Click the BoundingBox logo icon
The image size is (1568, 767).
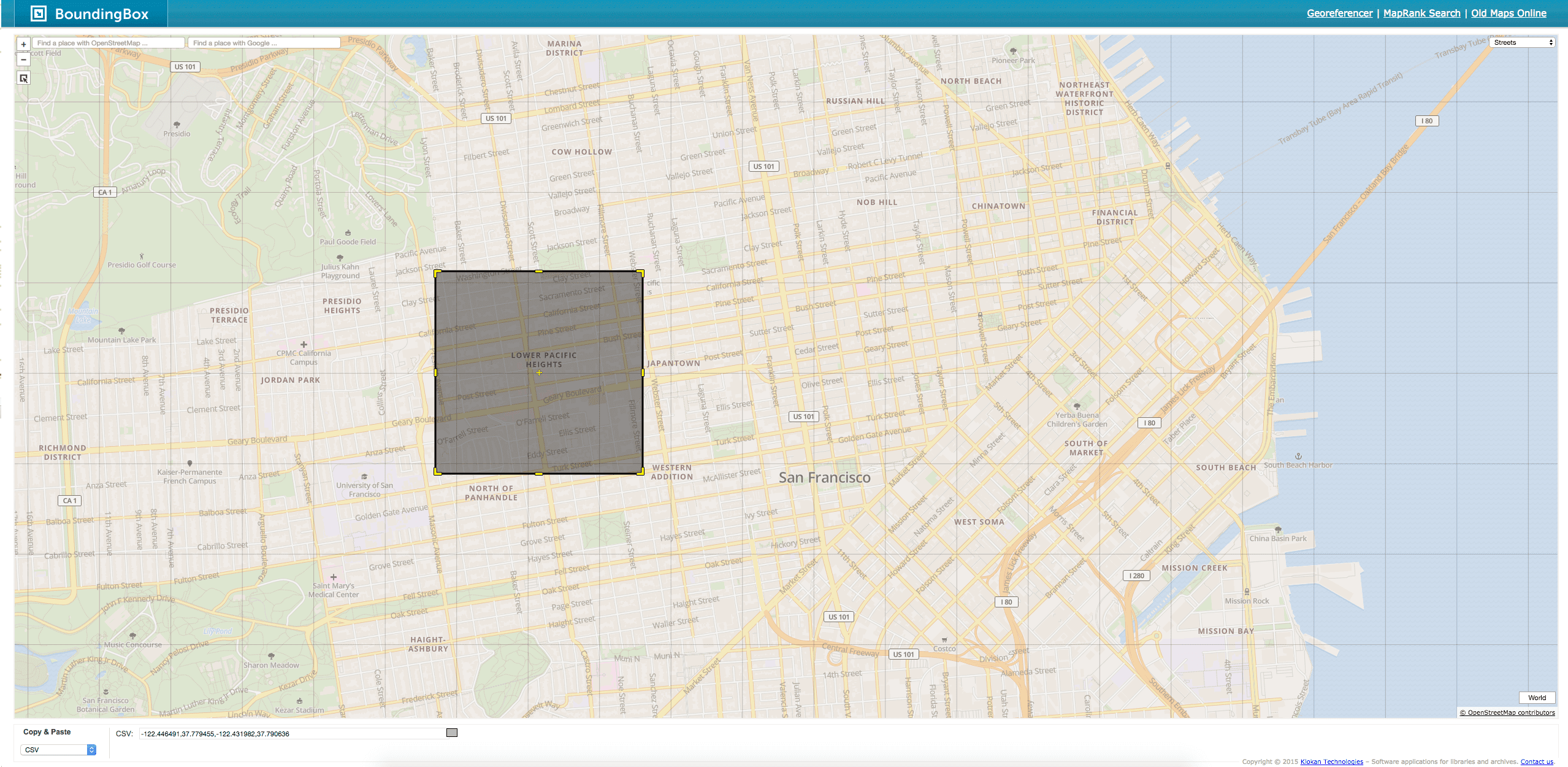[x=39, y=13]
